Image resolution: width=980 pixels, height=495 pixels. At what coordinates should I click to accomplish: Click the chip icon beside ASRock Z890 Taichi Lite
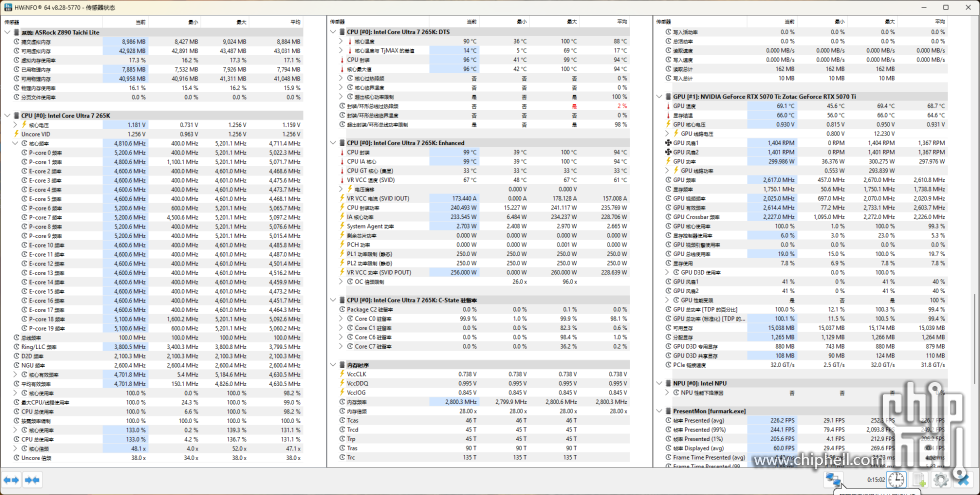(x=16, y=32)
